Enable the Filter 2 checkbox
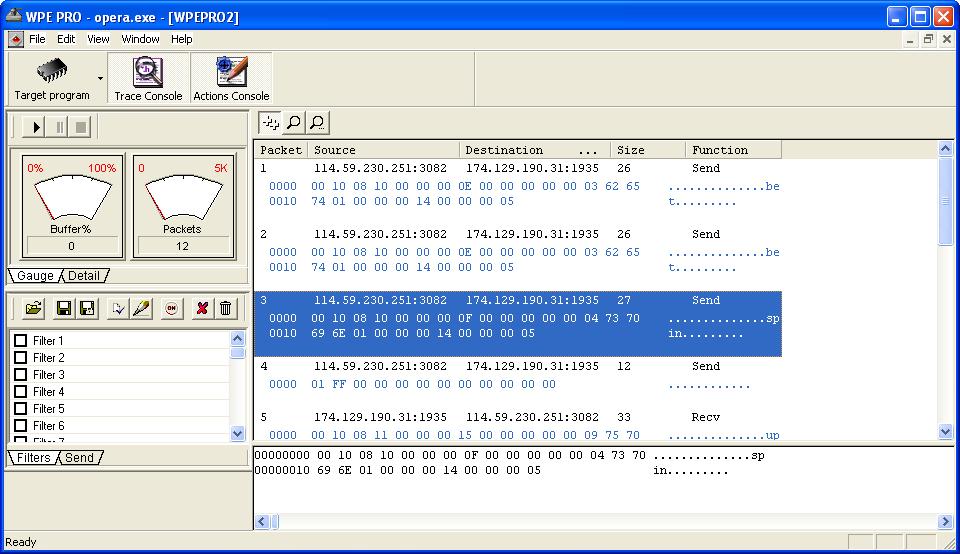Screen dimensions: 960x554 click(20, 357)
